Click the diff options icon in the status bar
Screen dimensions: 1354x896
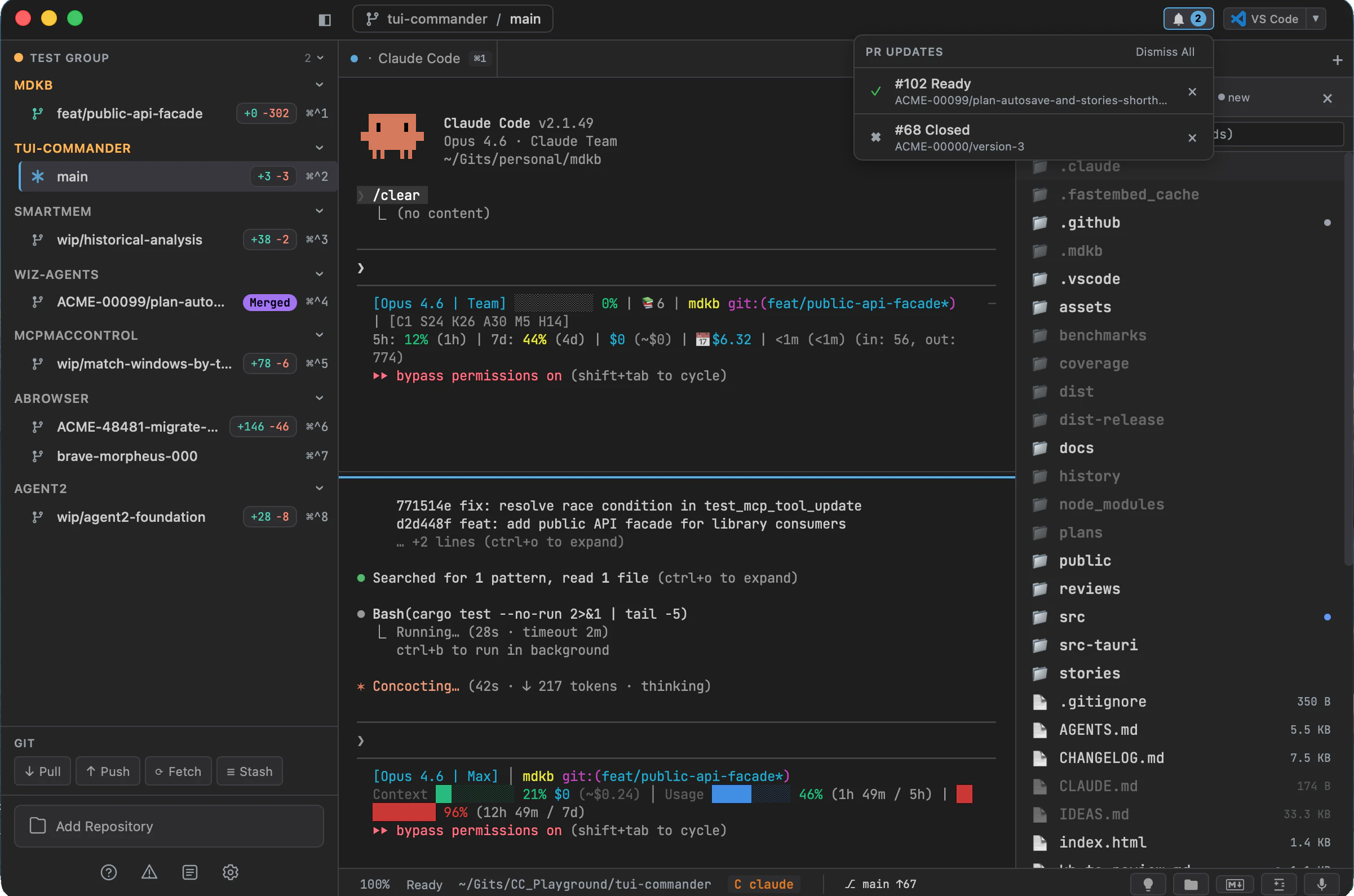[x=1279, y=883]
